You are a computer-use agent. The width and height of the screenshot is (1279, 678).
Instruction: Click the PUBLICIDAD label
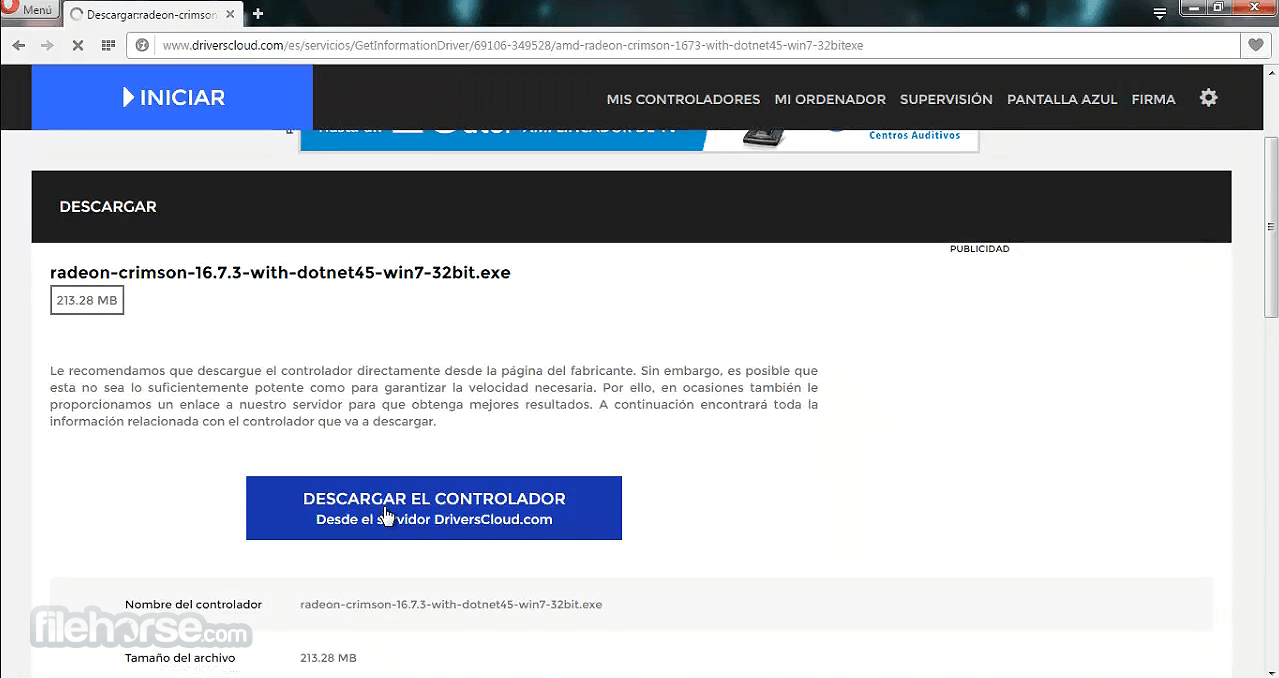pyautogui.click(x=979, y=249)
